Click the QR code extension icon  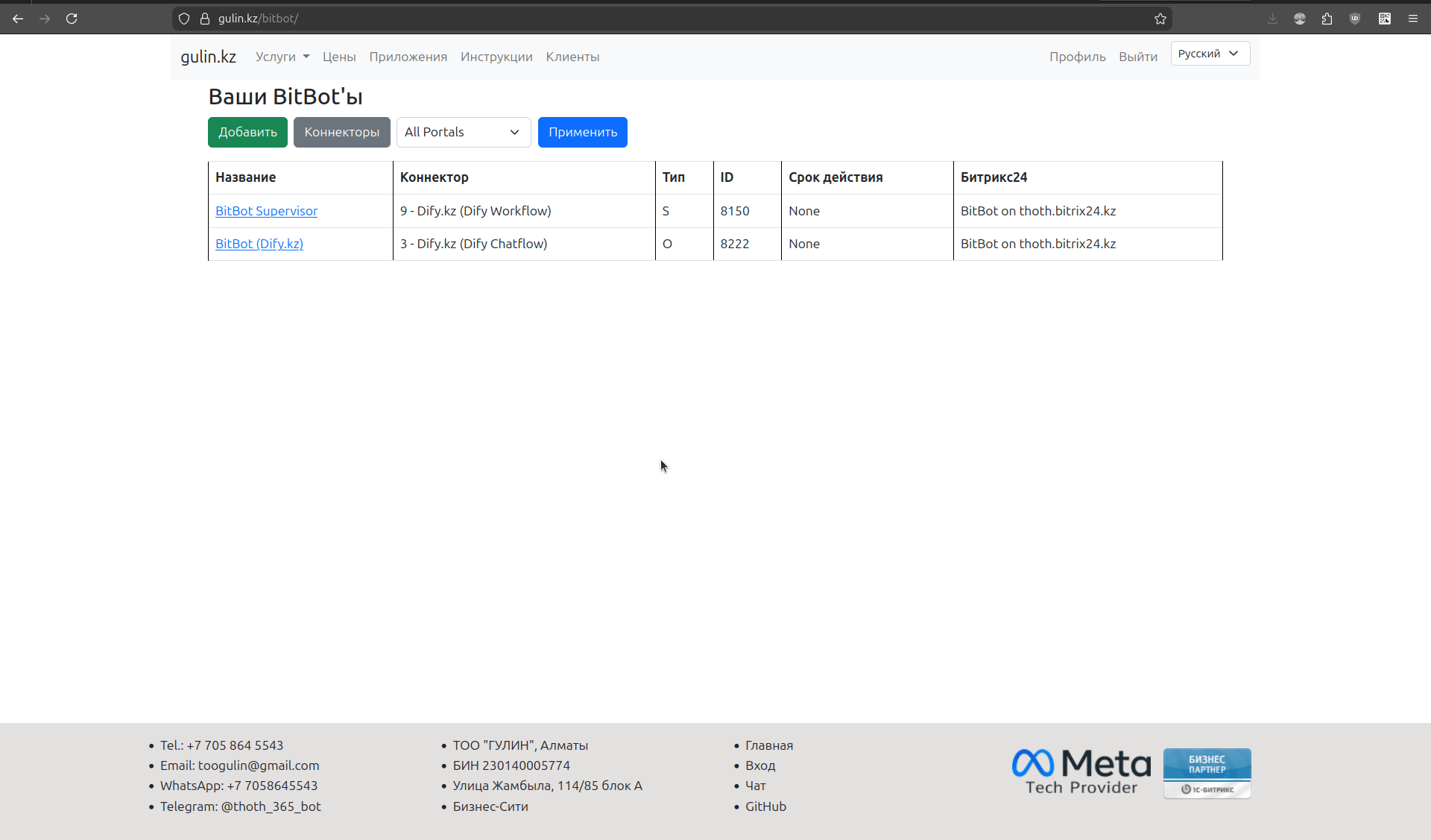[1385, 19]
